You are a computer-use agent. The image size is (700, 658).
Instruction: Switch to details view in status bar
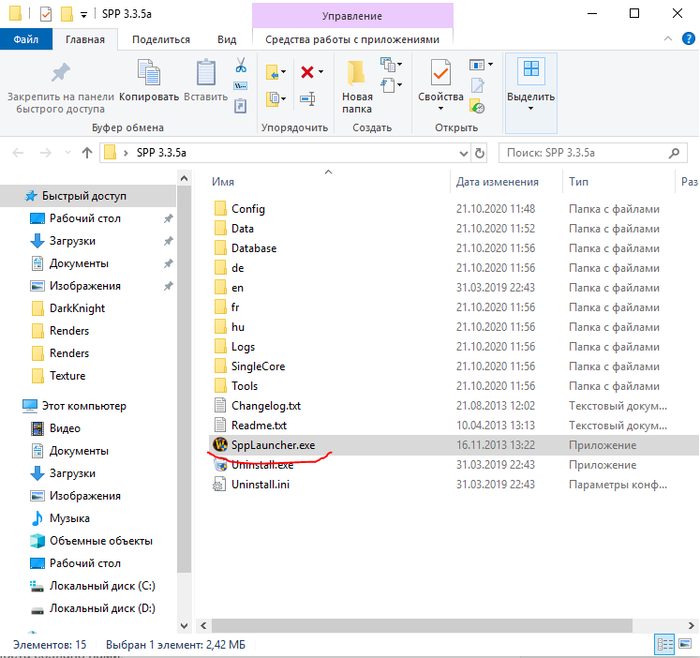tap(664, 644)
